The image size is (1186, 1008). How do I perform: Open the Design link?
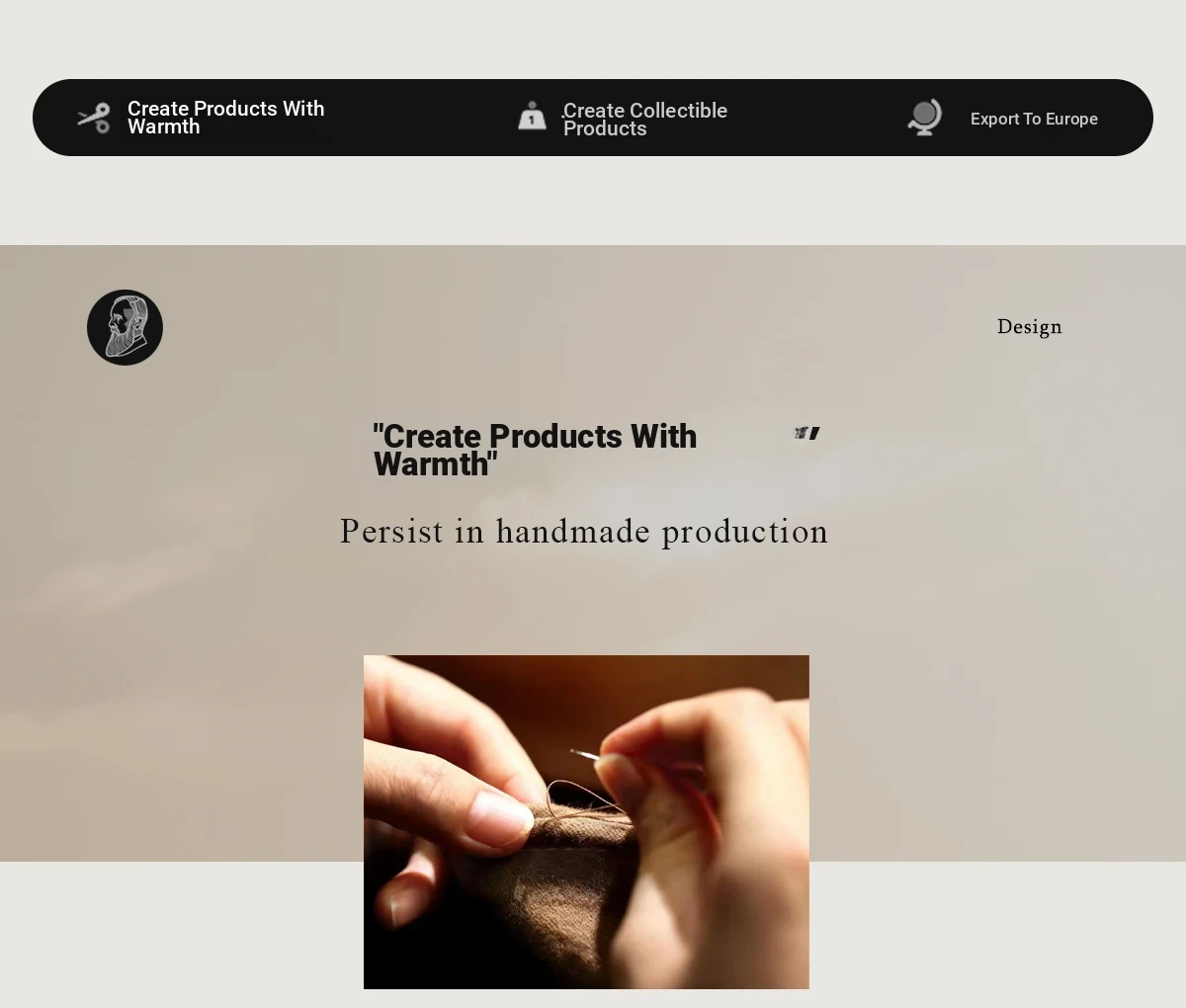point(1029,327)
